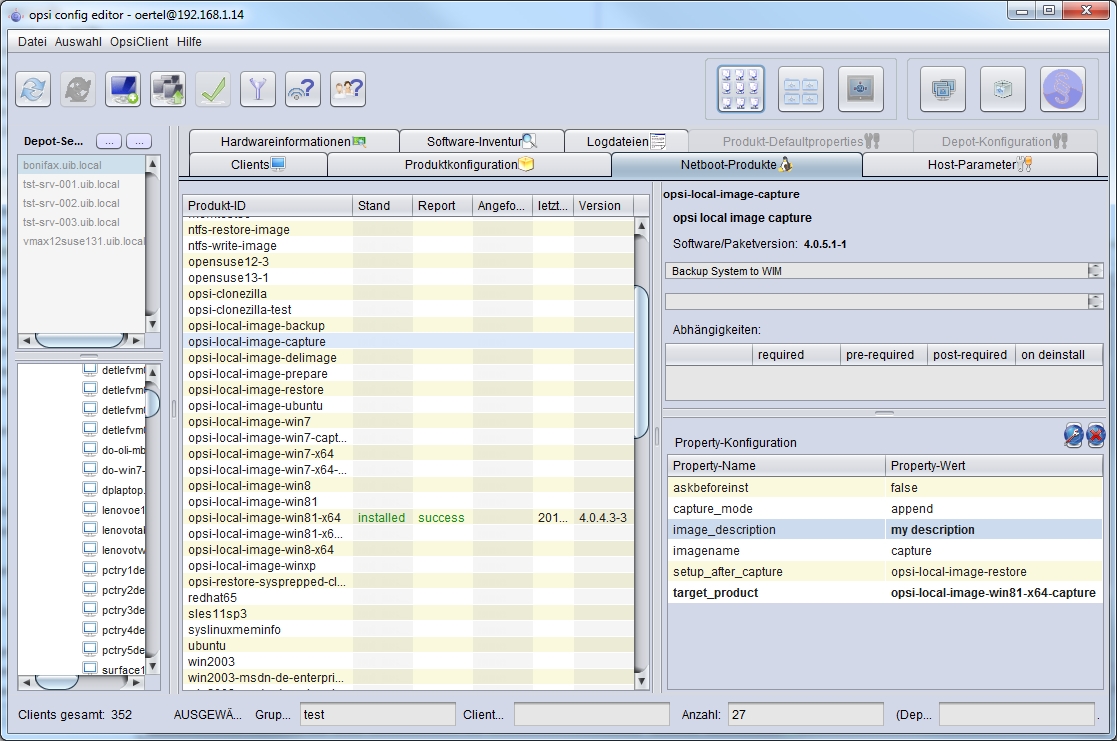The width and height of the screenshot is (1117, 741).
Task: Switch to the Clients tab
Action: click(x=257, y=165)
